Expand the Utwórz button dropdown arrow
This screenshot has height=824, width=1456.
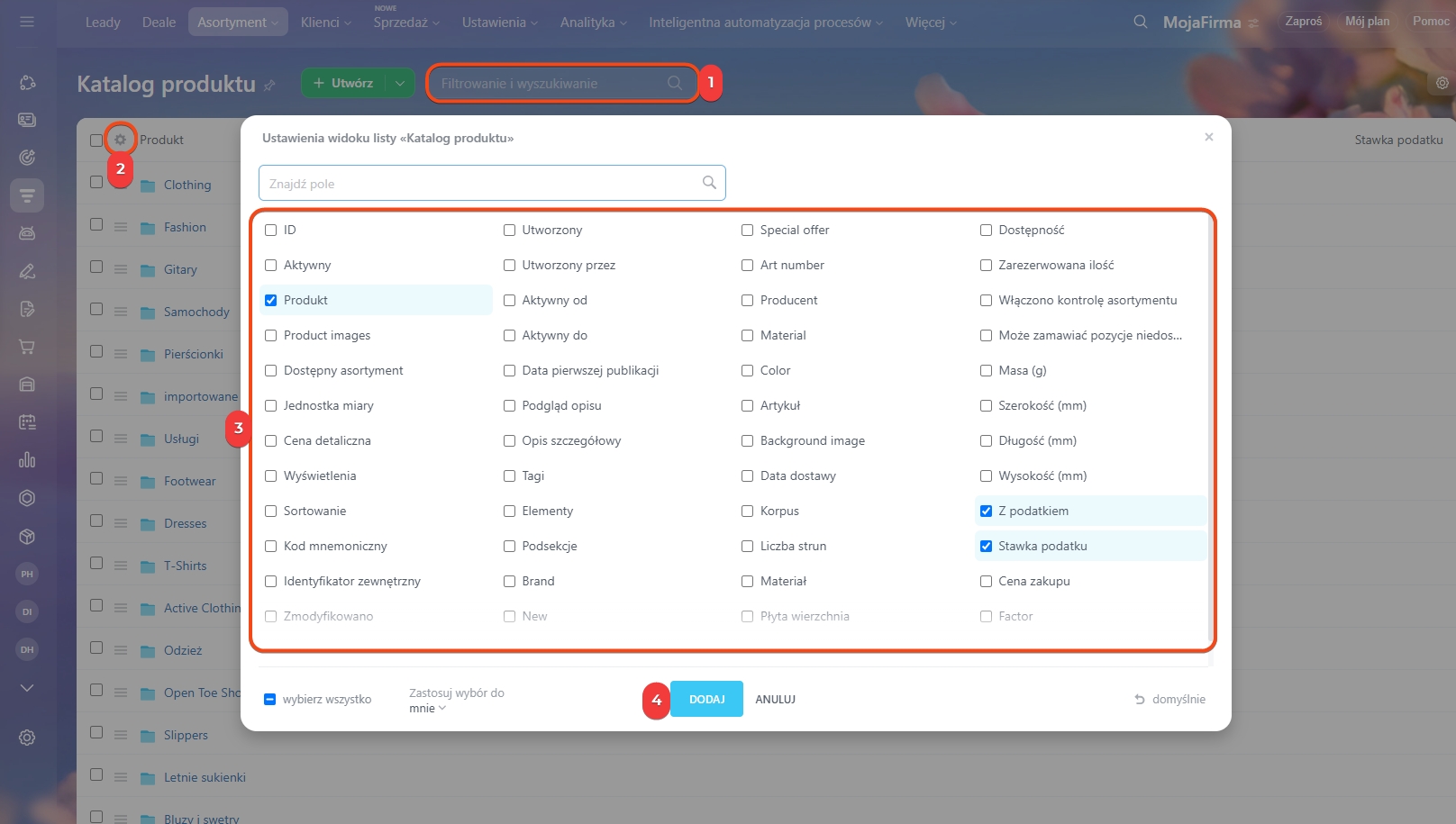tap(399, 83)
